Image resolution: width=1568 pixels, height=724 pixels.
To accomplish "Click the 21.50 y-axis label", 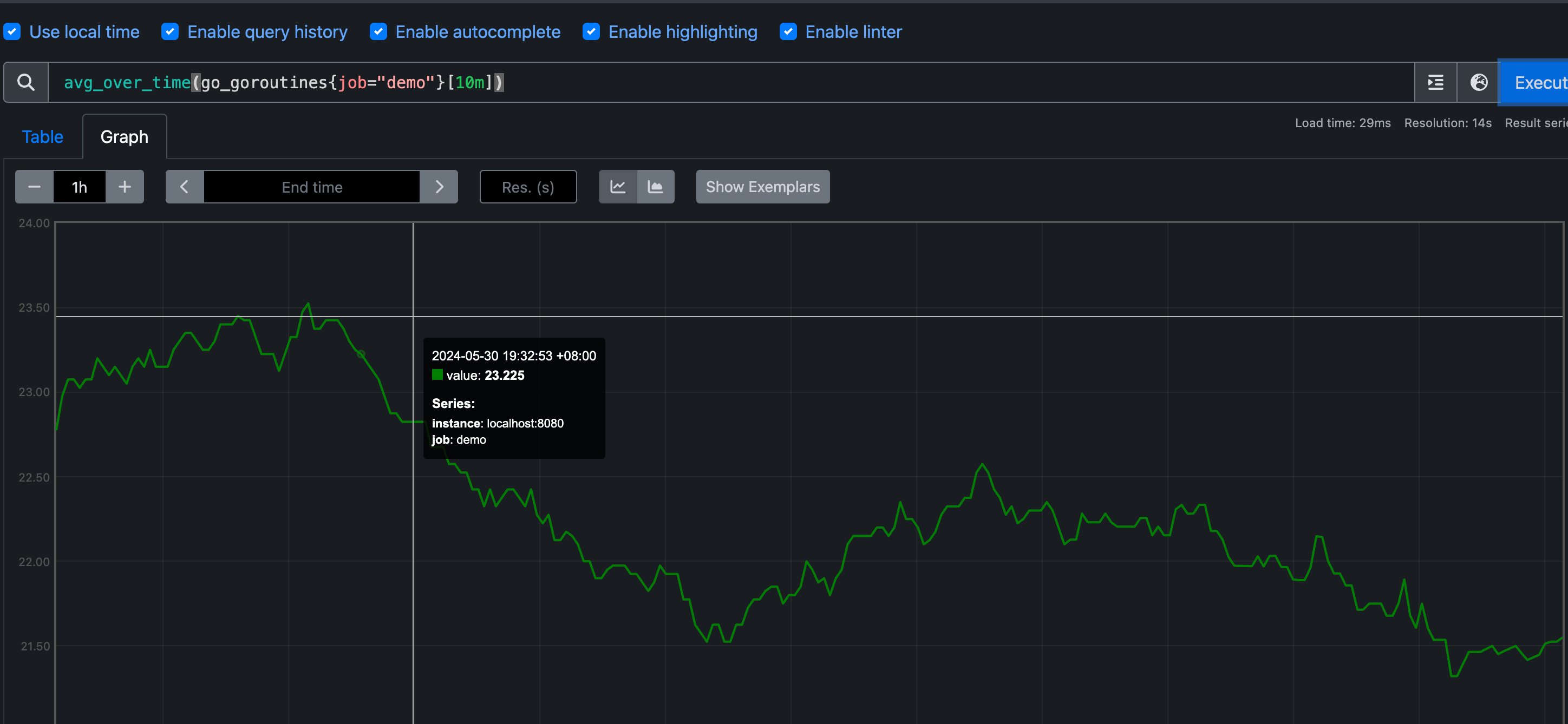I will click(x=35, y=647).
